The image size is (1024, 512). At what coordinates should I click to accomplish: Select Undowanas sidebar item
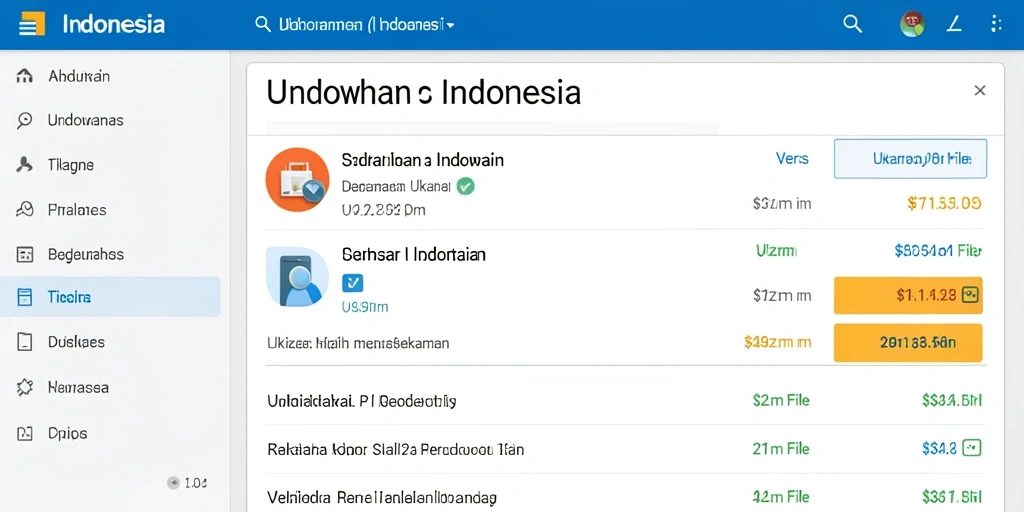(x=86, y=120)
